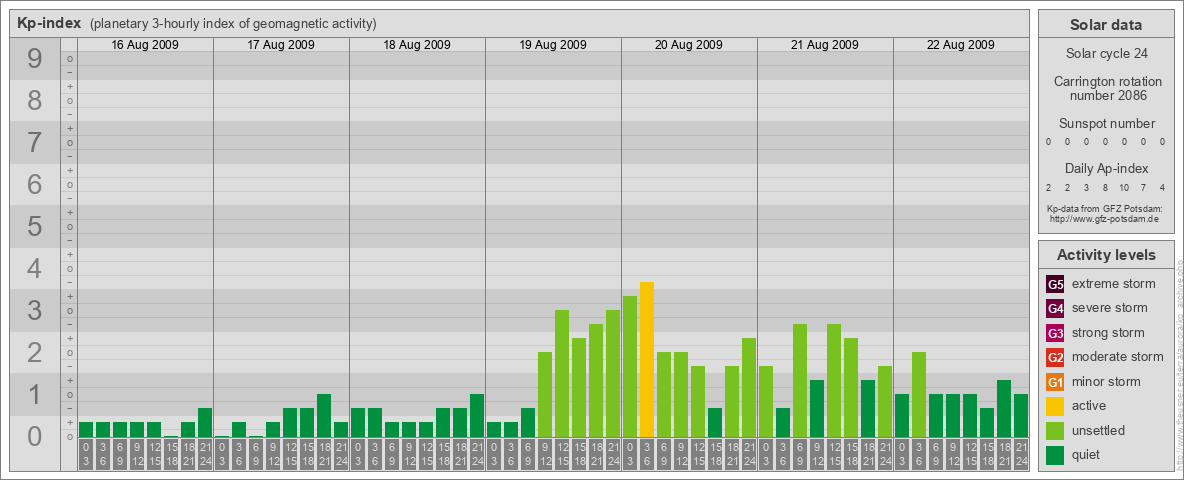Viewport: 1184px width, 480px height.
Task: Click the '21 Aug 2009' date header
Action: (825, 45)
